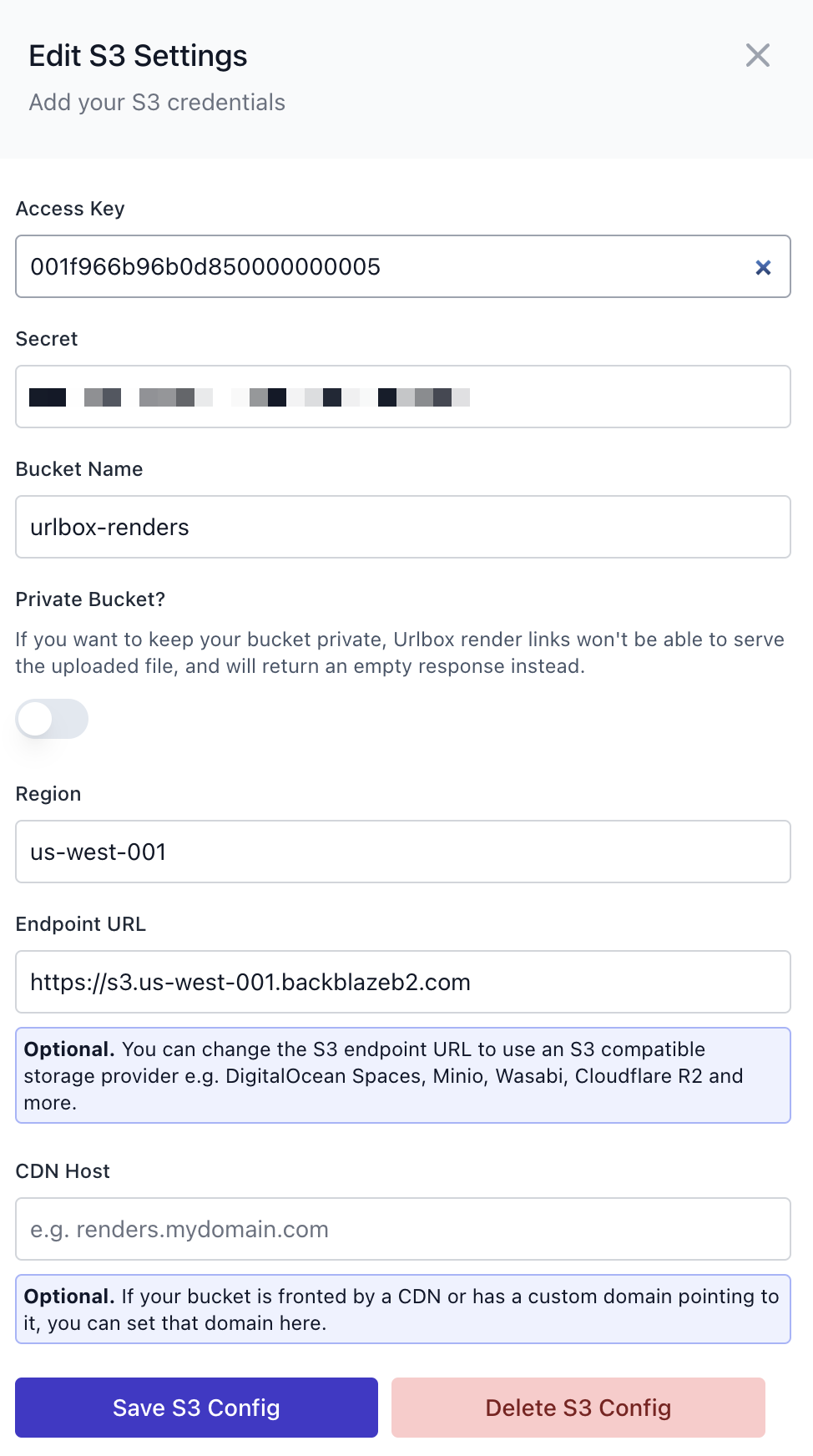Viewport: 813px width, 1456px height.
Task: Click the Region label
Action: [x=48, y=794]
